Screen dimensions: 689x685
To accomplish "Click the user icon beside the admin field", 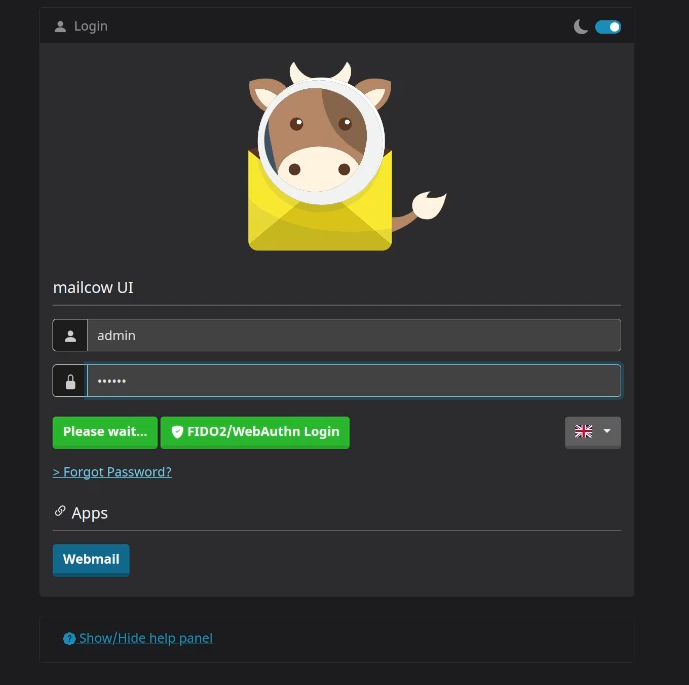I will click(70, 336).
